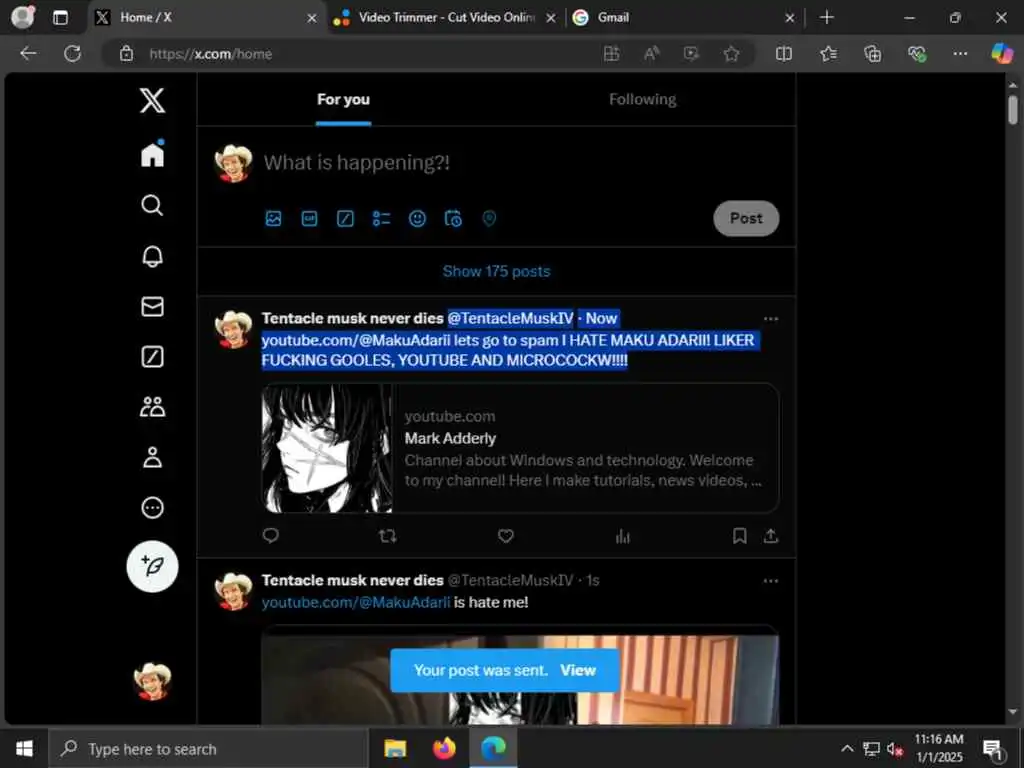Open tab actions menu icon
Image resolution: width=1024 pixels, height=768 pixels.
coord(60,18)
